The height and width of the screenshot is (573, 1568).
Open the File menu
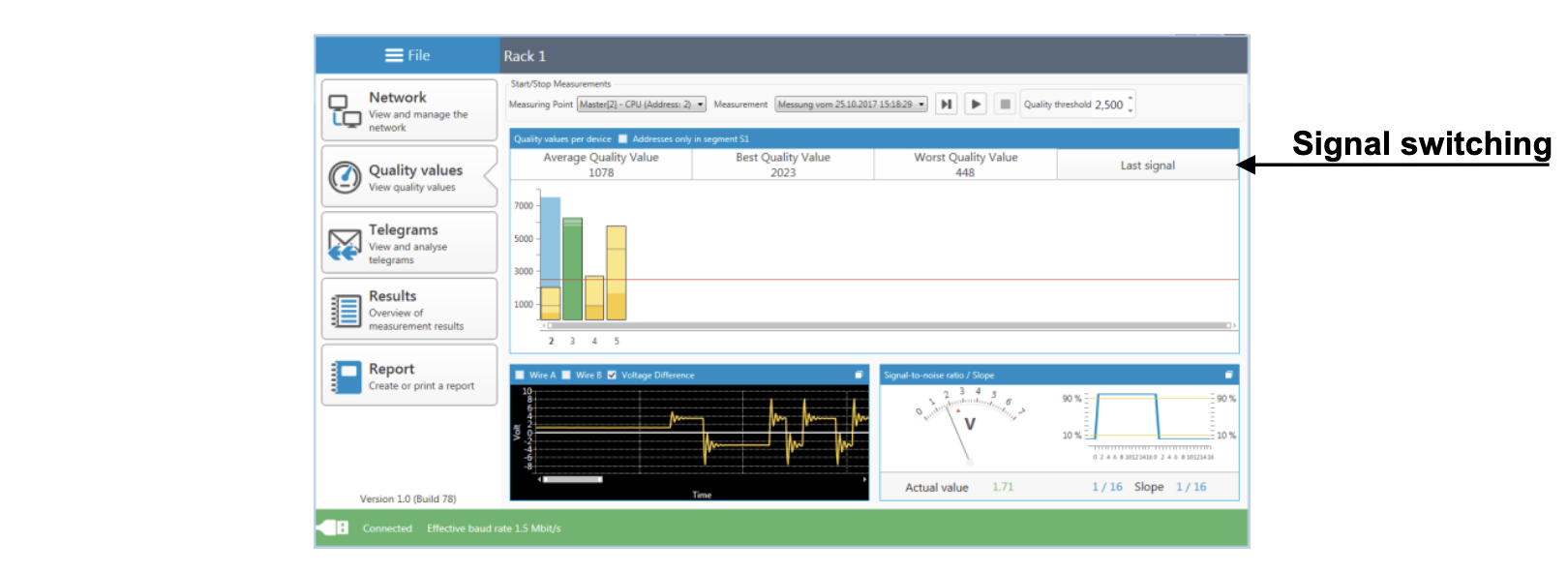[407, 55]
